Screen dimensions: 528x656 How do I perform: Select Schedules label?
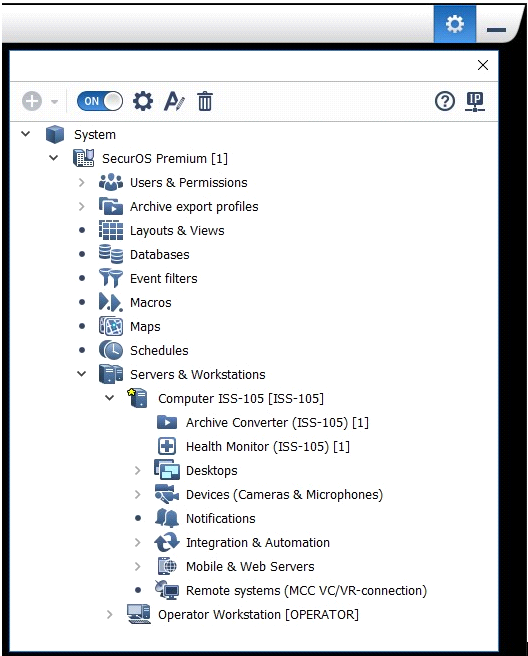click(x=159, y=350)
